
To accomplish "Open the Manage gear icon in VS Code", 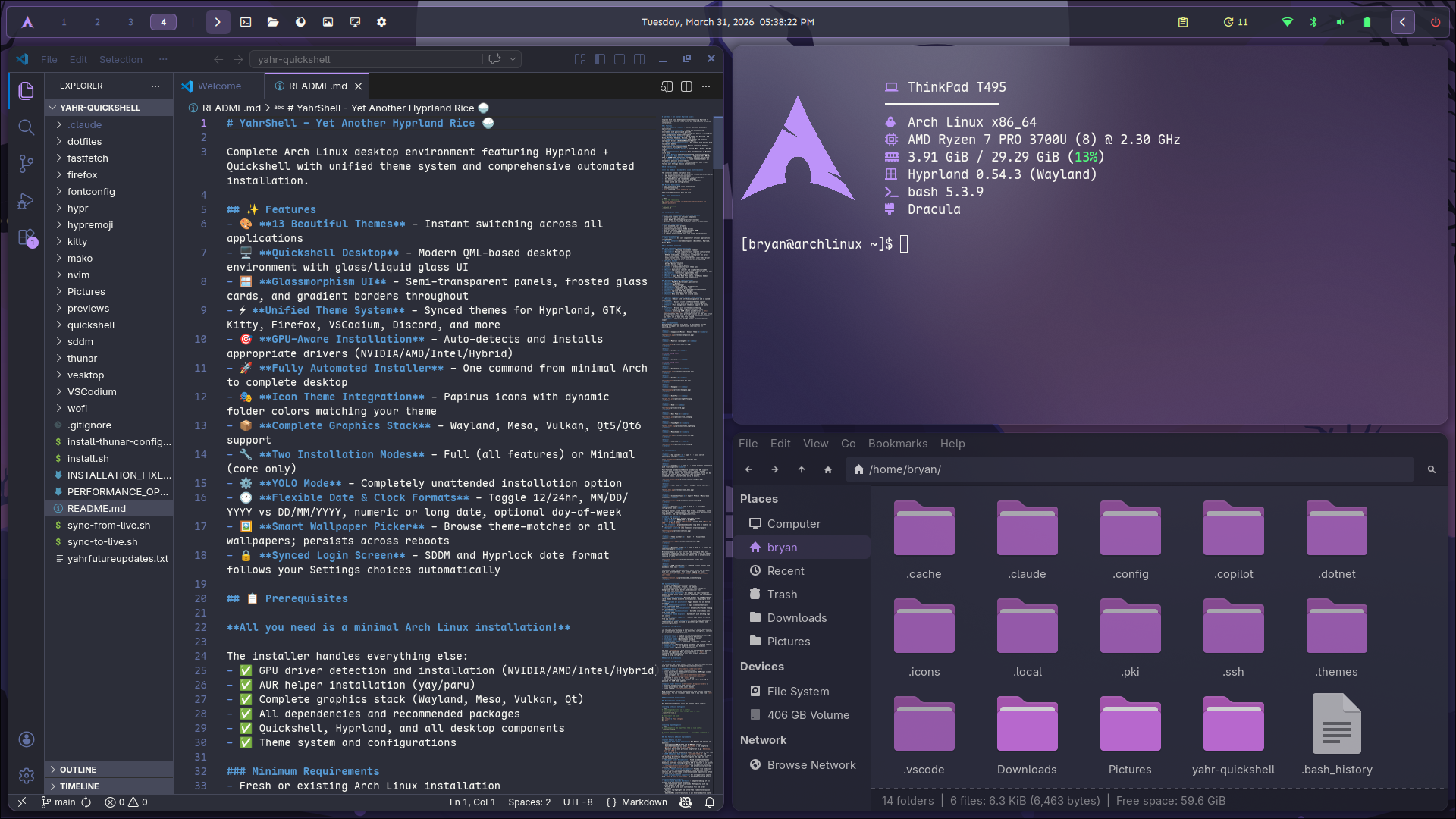I will pyautogui.click(x=27, y=775).
